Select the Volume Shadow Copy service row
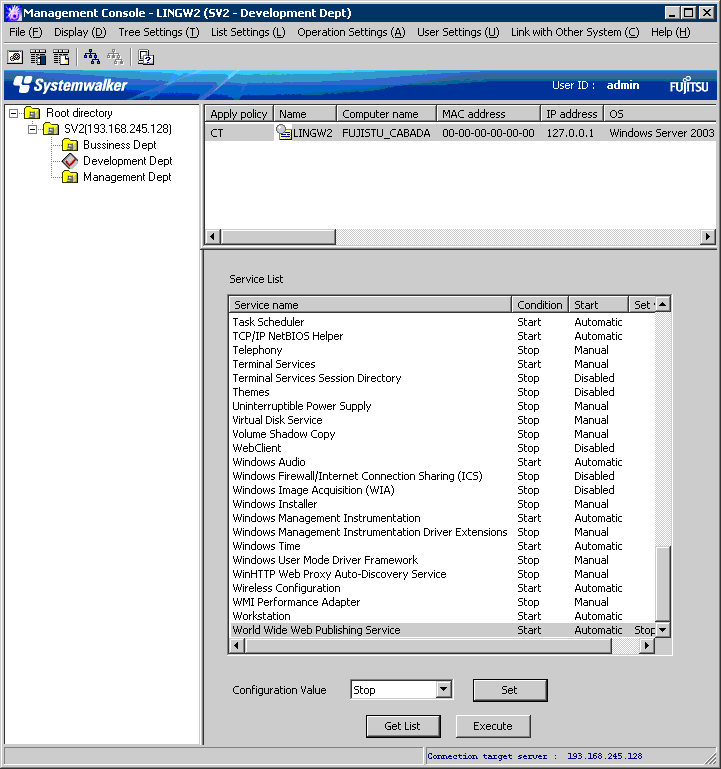721x769 pixels. 442,434
